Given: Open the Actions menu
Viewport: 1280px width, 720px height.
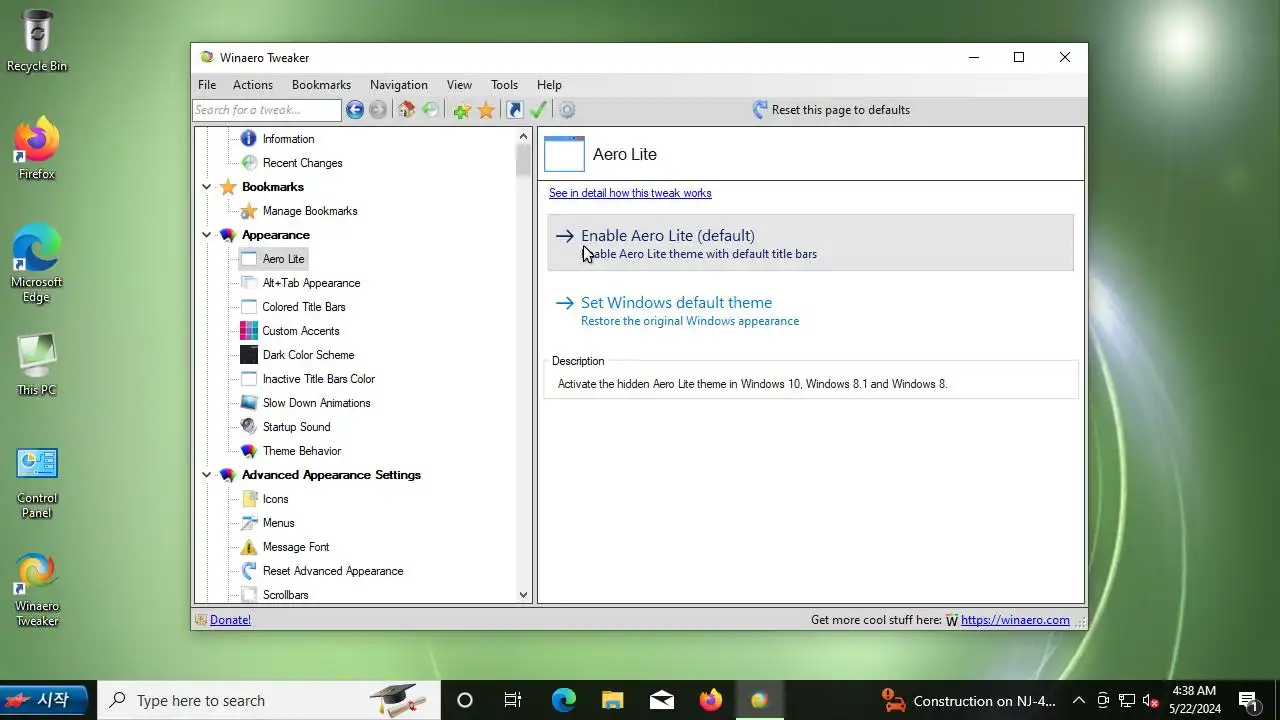Looking at the screenshot, I should (x=253, y=85).
